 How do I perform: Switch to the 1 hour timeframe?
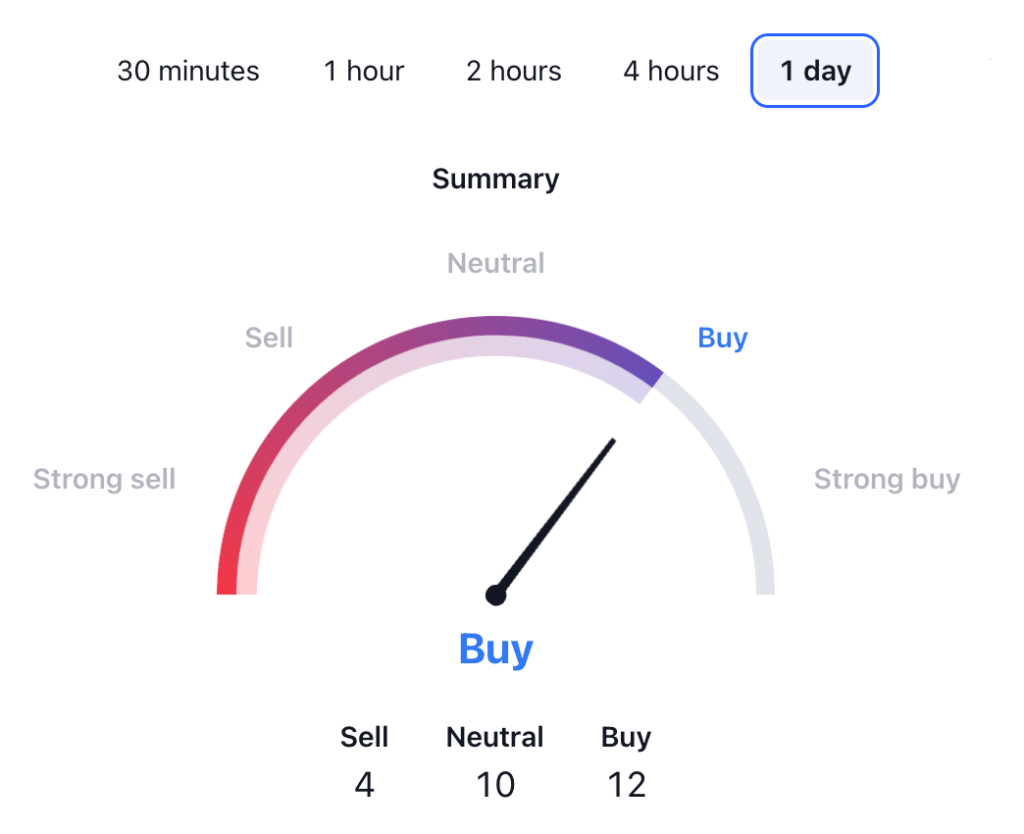(x=364, y=71)
